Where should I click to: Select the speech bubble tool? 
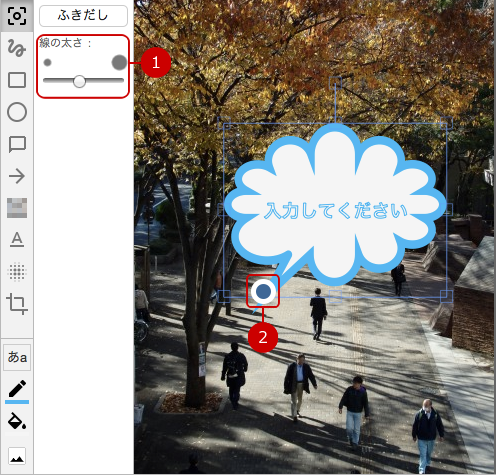(17, 144)
